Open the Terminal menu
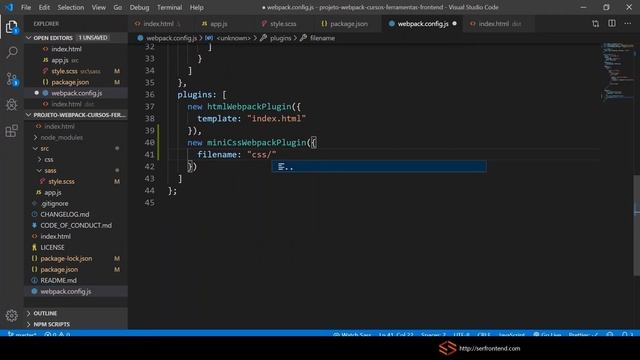Image resolution: width=640 pixels, height=360 pixels. (x=169, y=7)
